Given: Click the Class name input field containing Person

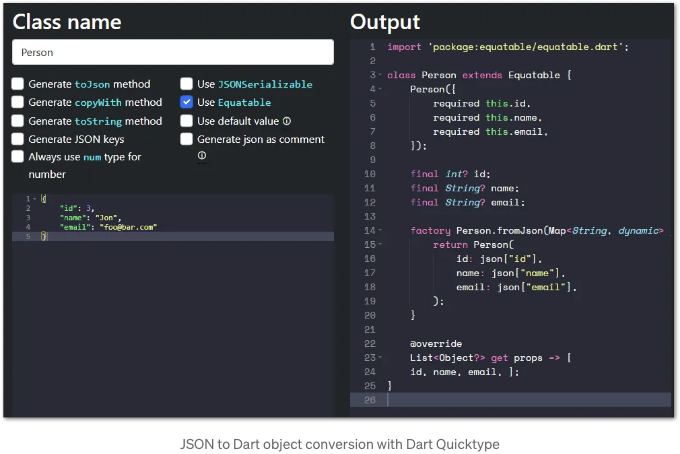Looking at the screenshot, I should coord(173,52).
